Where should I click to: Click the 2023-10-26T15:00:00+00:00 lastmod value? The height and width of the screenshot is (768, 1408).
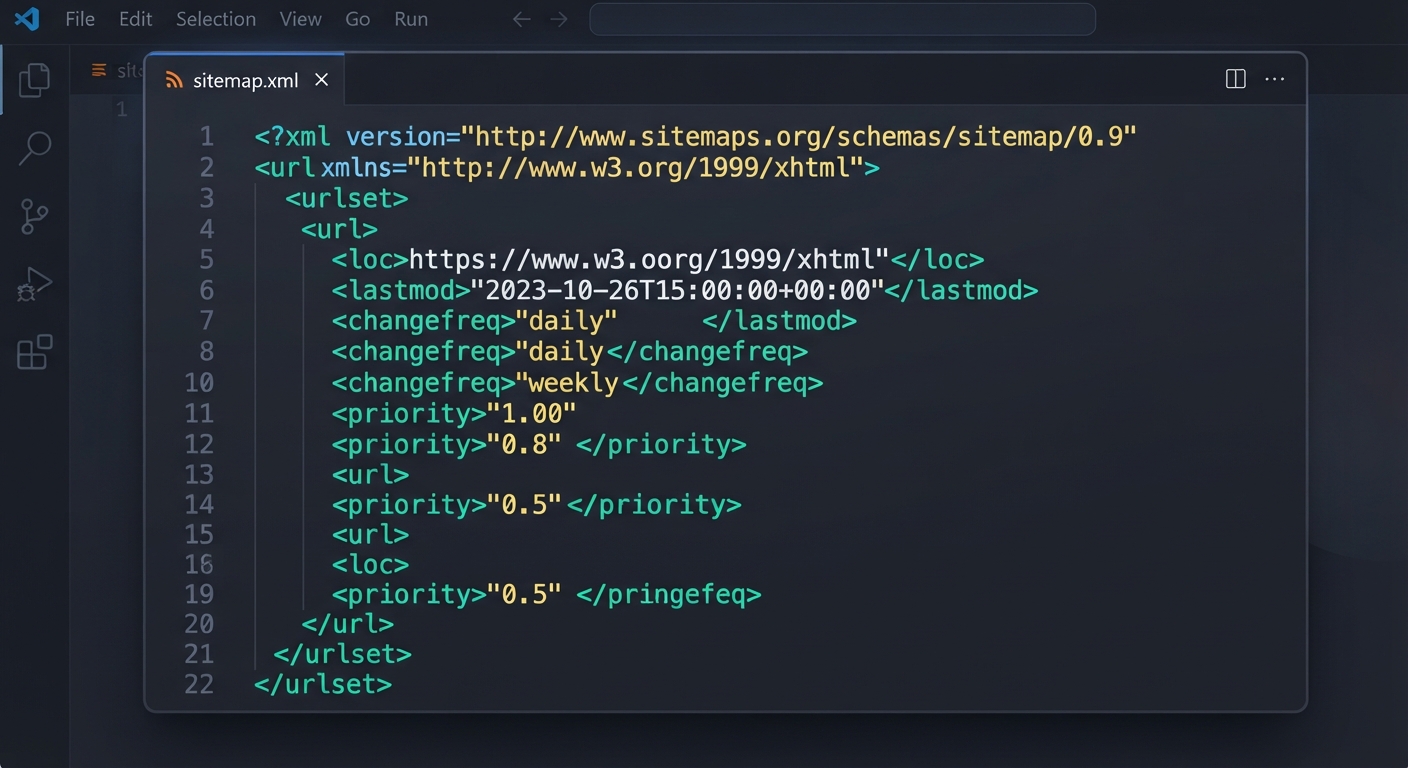(x=677, y=291)
